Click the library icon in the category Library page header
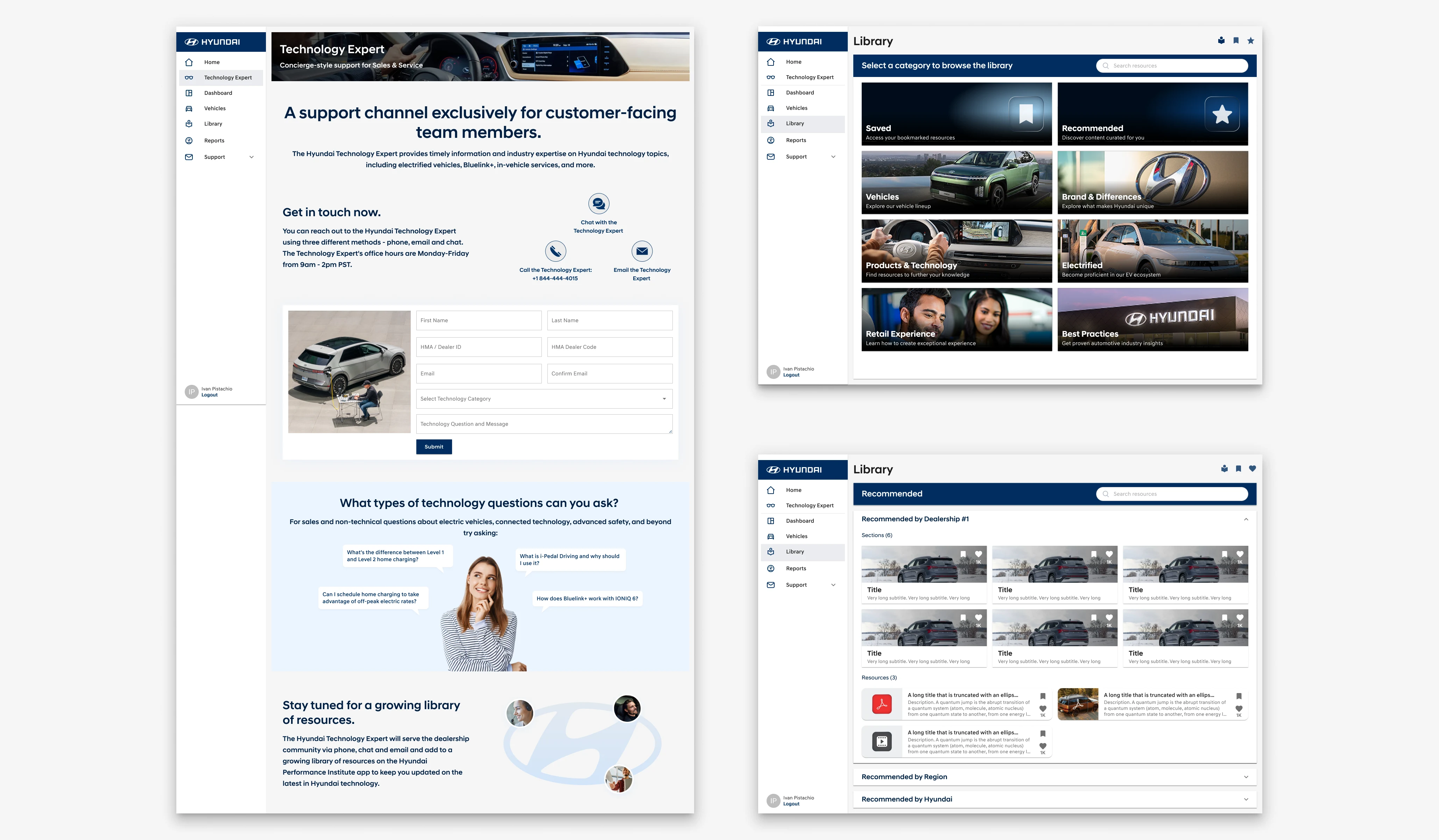 pos(1221,41)
